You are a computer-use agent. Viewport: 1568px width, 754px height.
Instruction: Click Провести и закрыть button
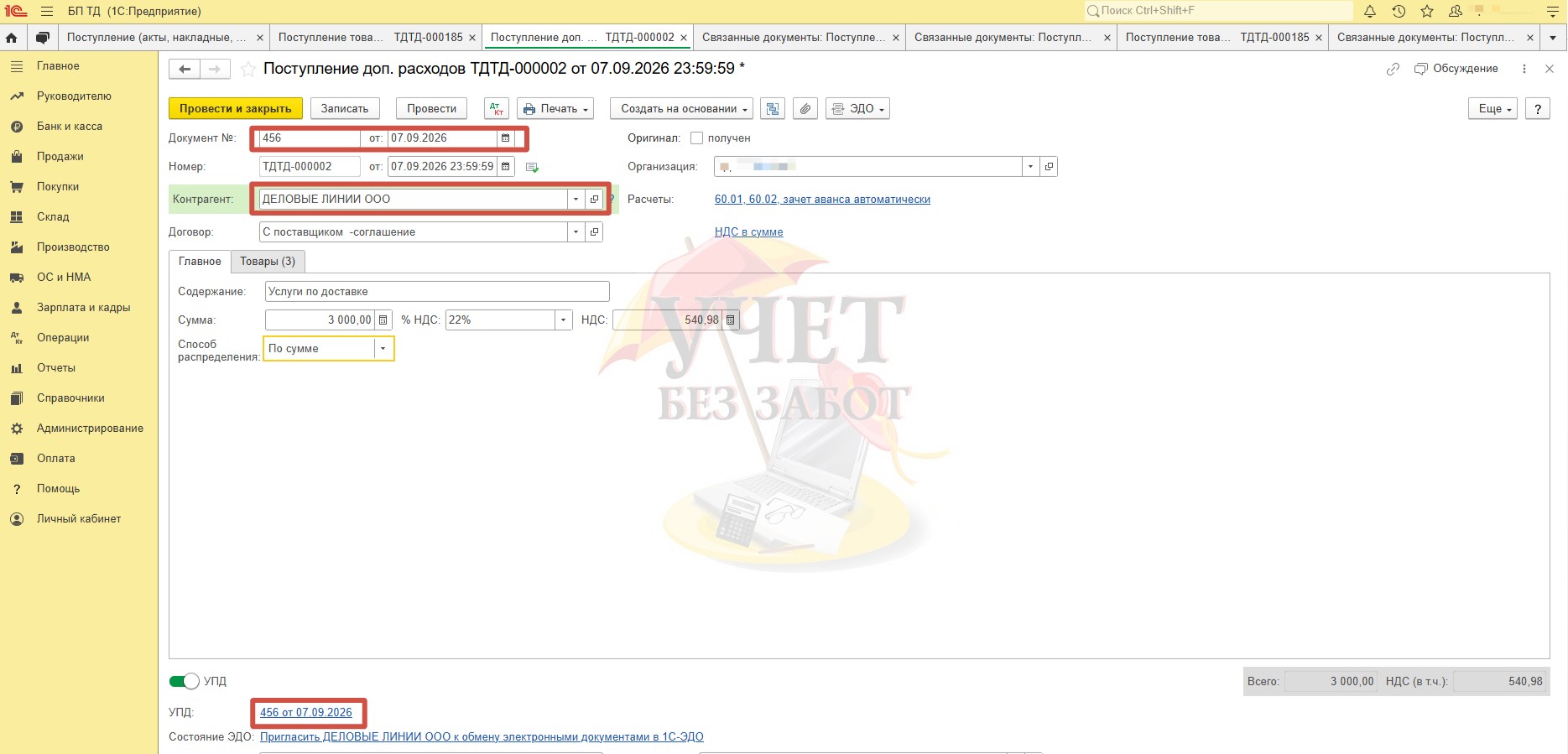click(x=235, y=109)
